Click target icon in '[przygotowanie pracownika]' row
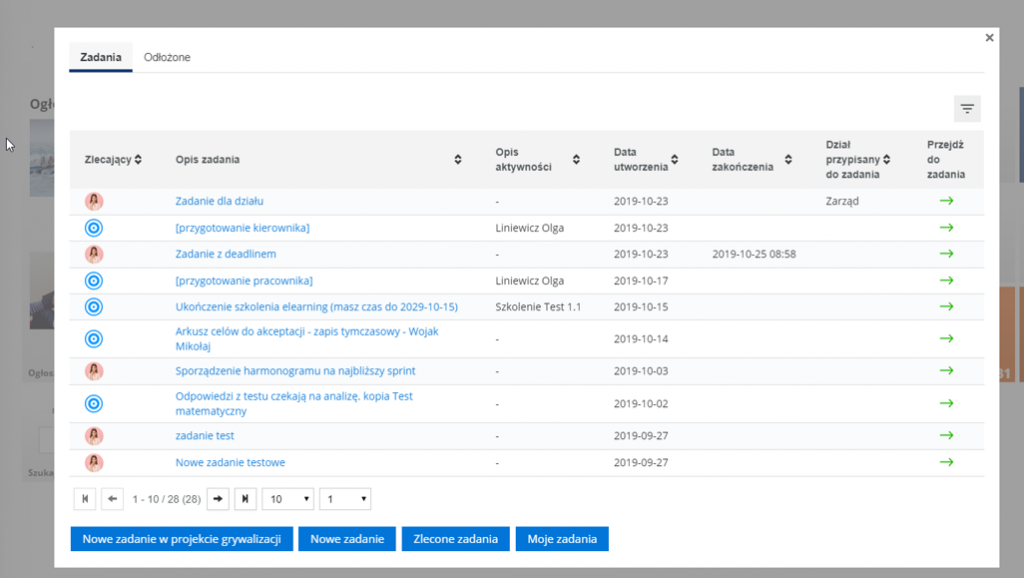1024x578 pixels. (x=94, y=281)
